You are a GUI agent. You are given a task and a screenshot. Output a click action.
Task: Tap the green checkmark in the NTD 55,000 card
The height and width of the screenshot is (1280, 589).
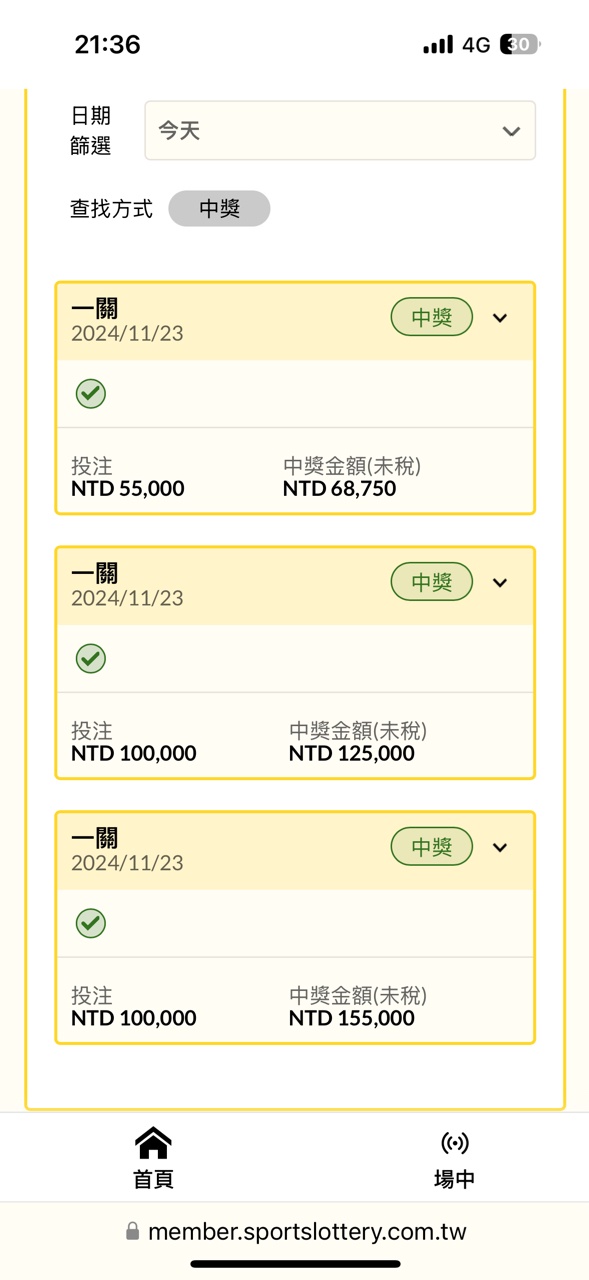point(91,394)
